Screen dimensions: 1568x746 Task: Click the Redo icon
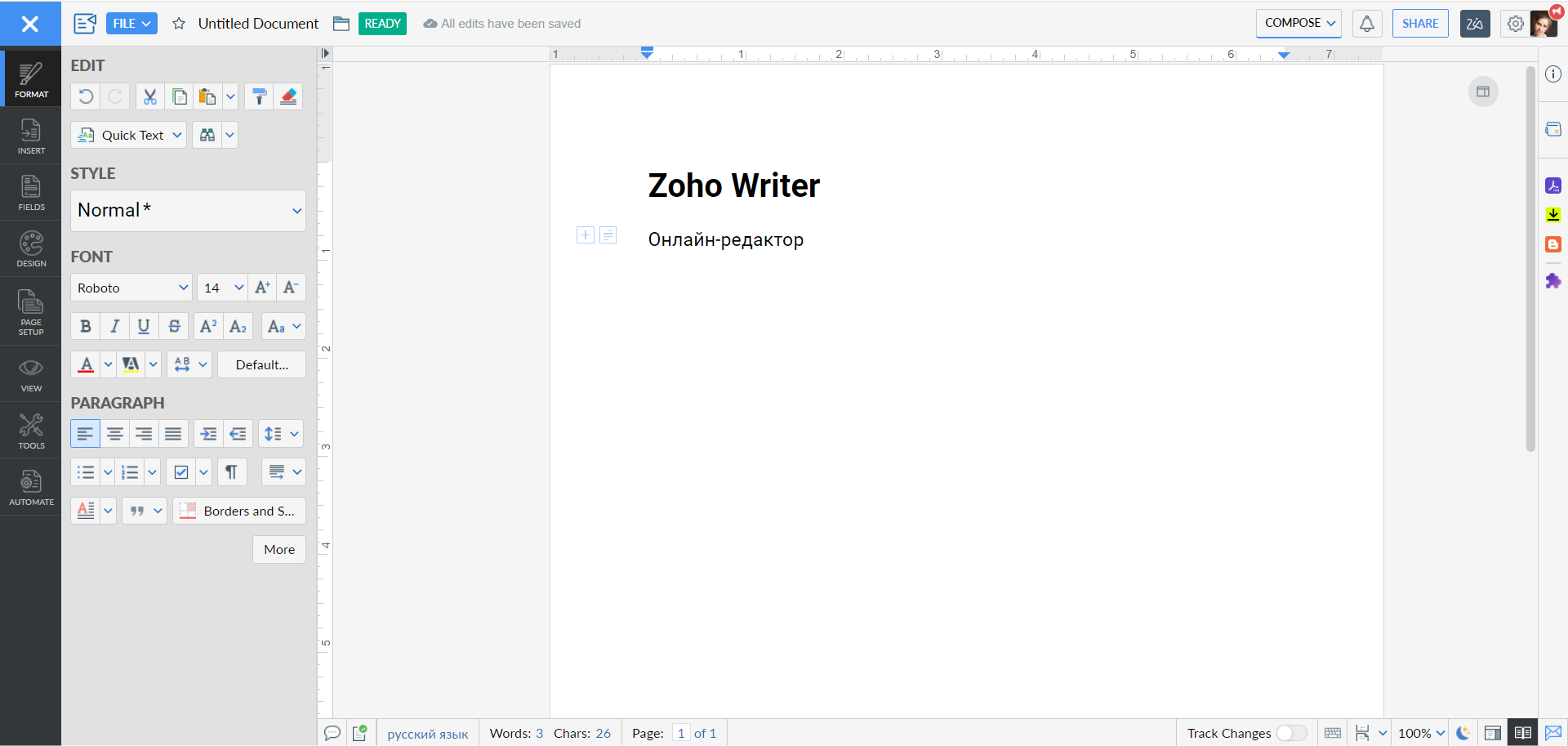pos(115,96)
